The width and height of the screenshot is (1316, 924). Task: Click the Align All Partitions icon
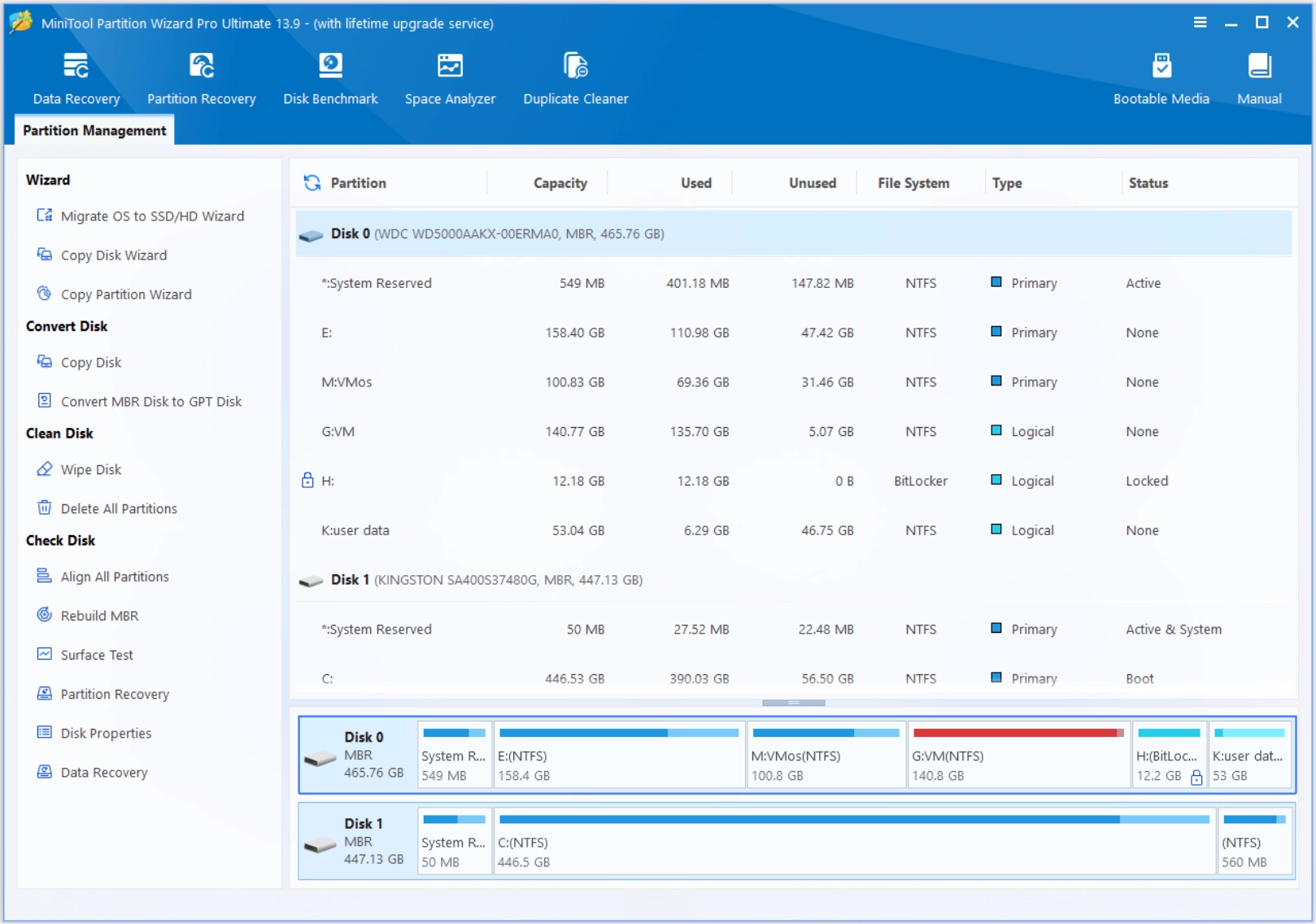45,577
